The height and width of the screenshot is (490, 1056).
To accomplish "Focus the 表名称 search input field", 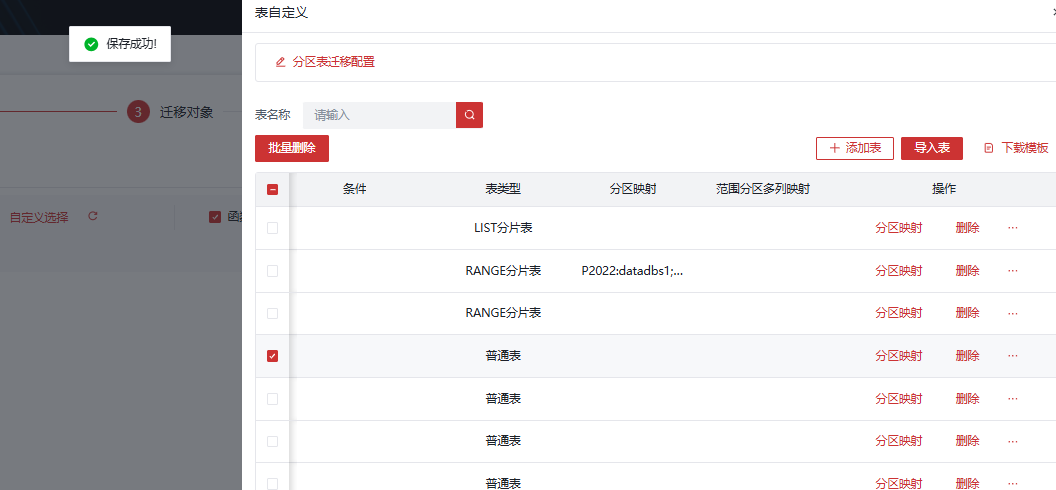I will click(x=380, y=115).
